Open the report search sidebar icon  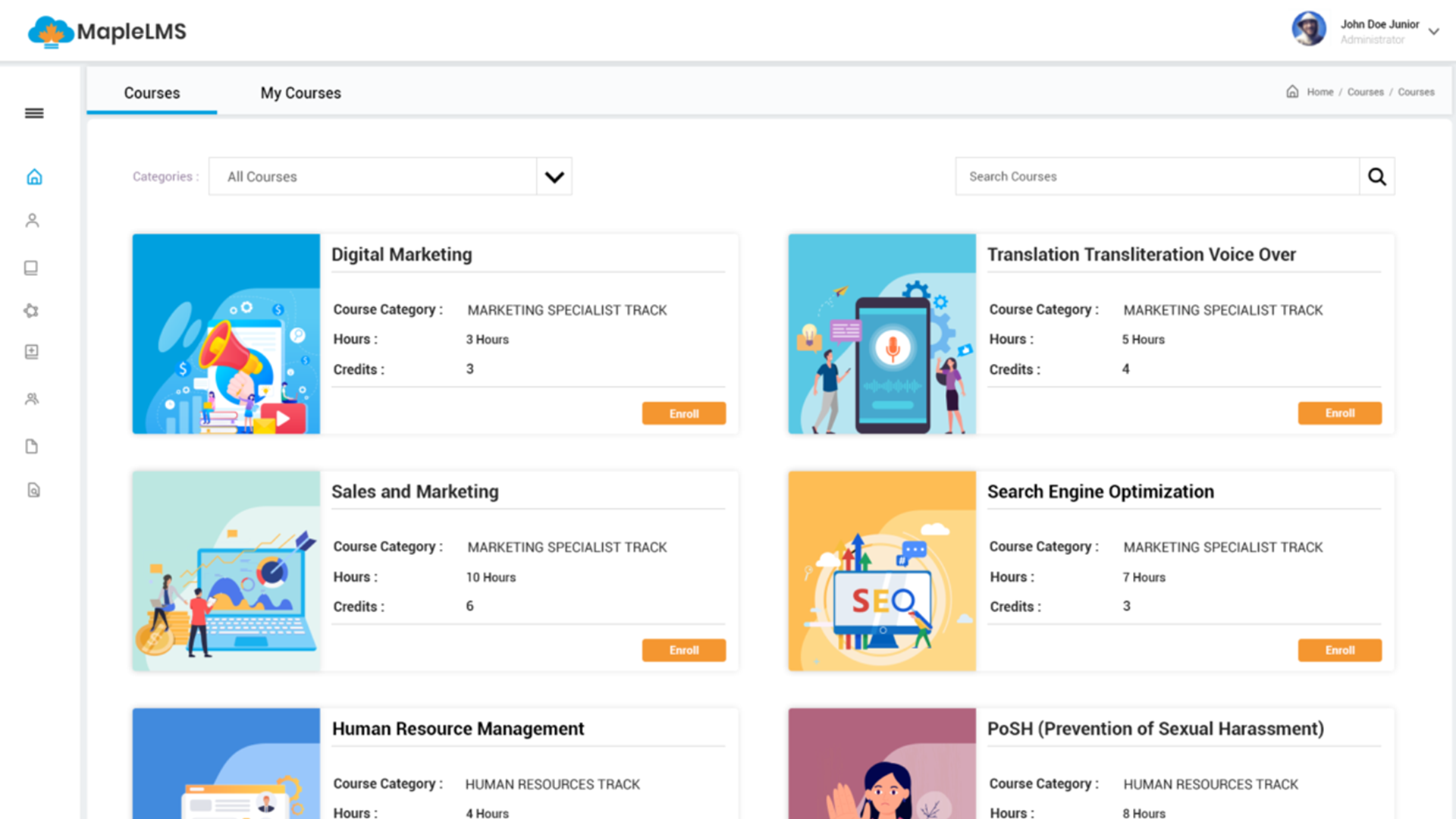click(x=33, y=490)
